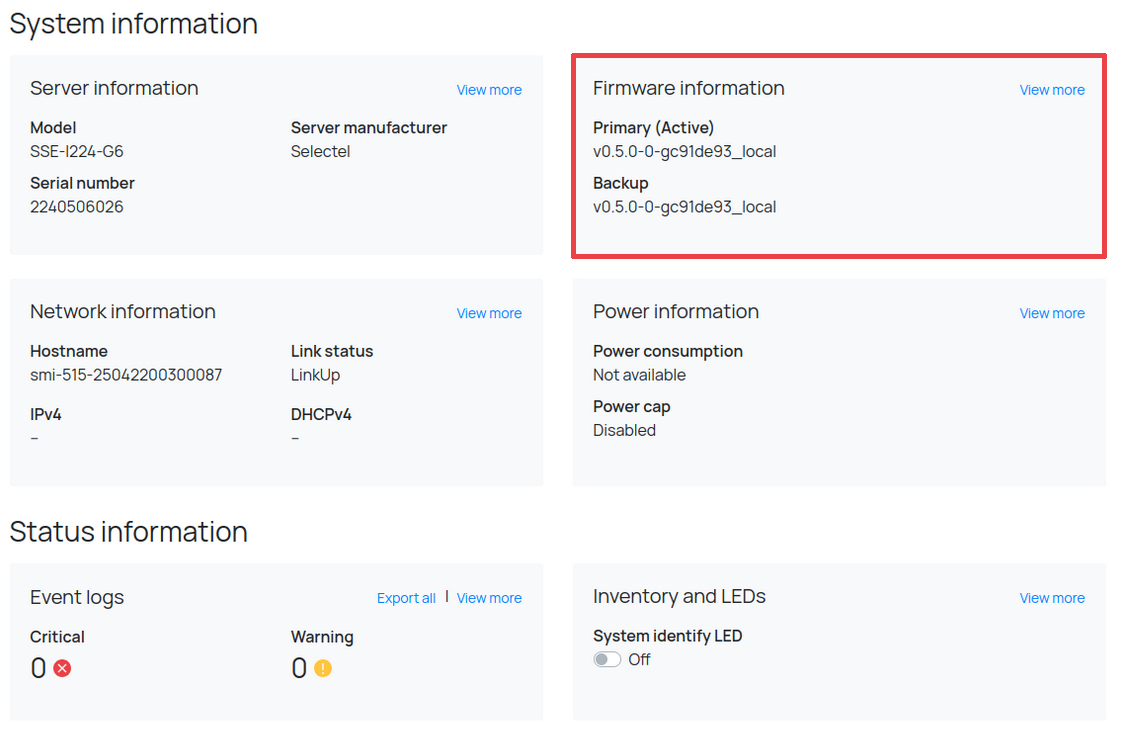Open View more for Inventory and LEDs
This screenshot has height=748, width=1137.
1051,598
